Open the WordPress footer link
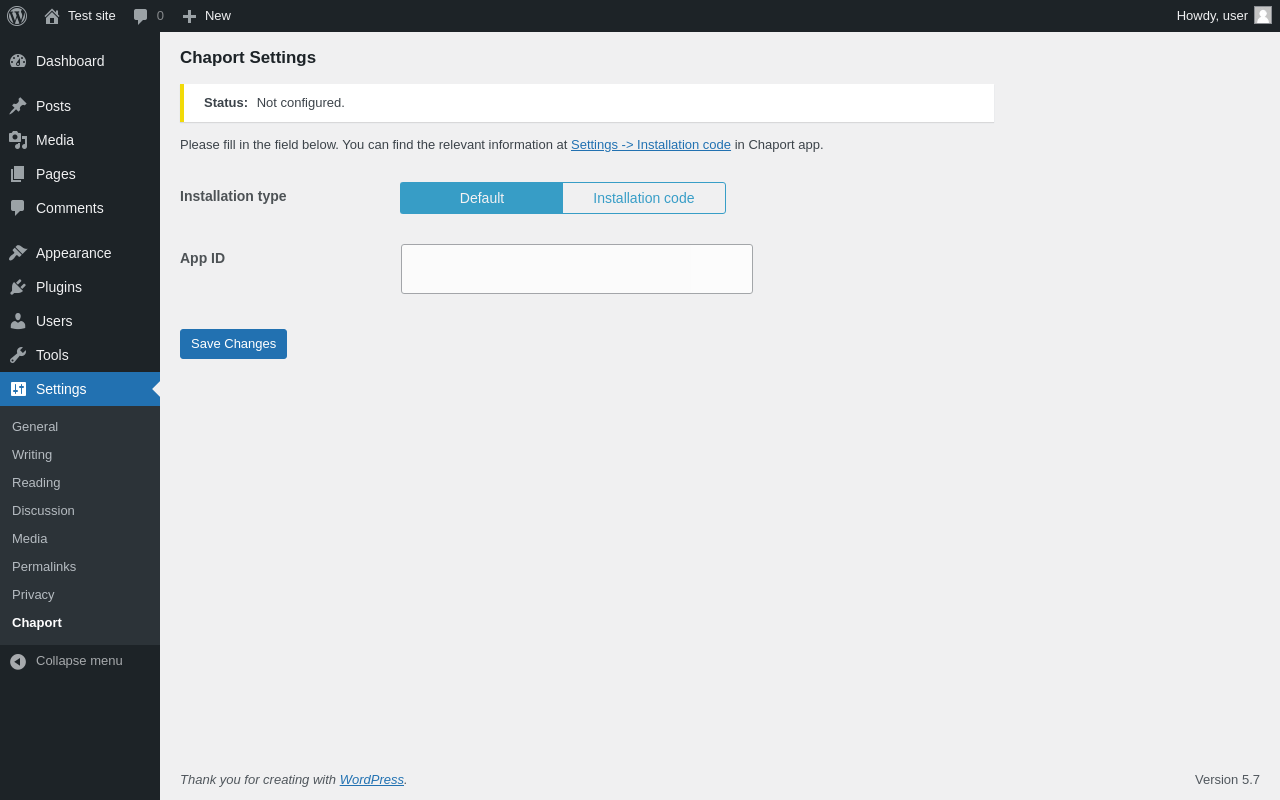 [372, 780]
